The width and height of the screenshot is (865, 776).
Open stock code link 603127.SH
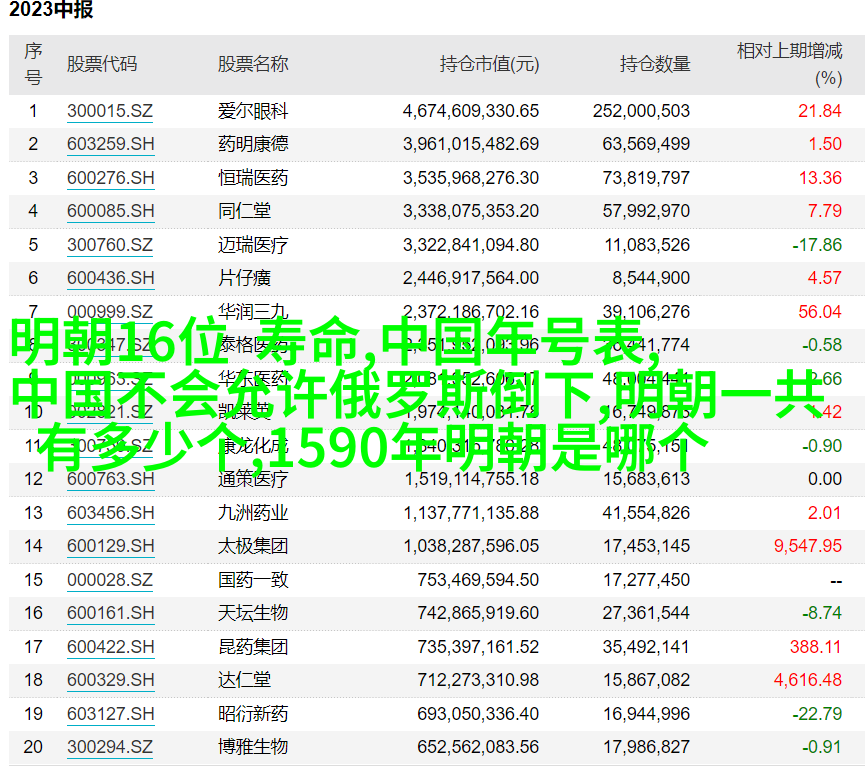pyautogui.click(x=110, y=714)
